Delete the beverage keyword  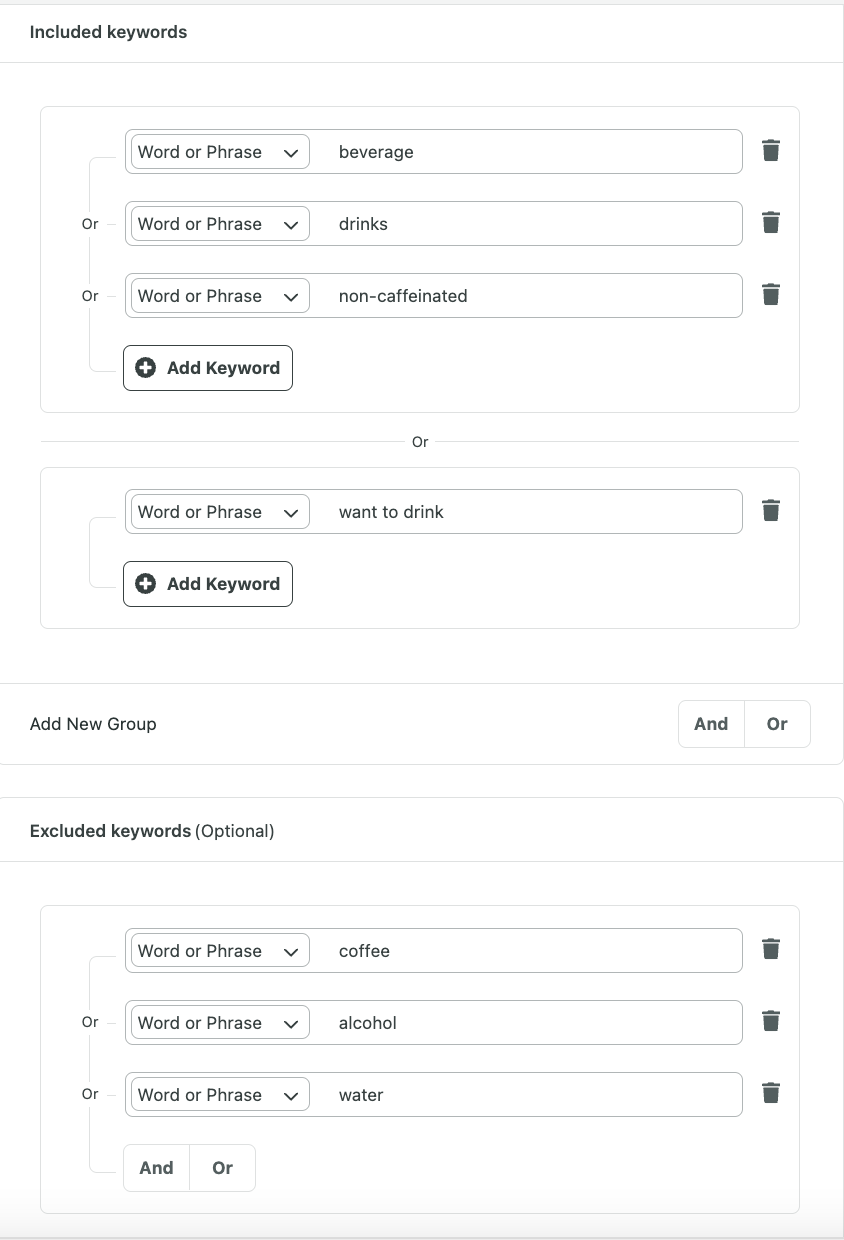[x=771, y=151]
